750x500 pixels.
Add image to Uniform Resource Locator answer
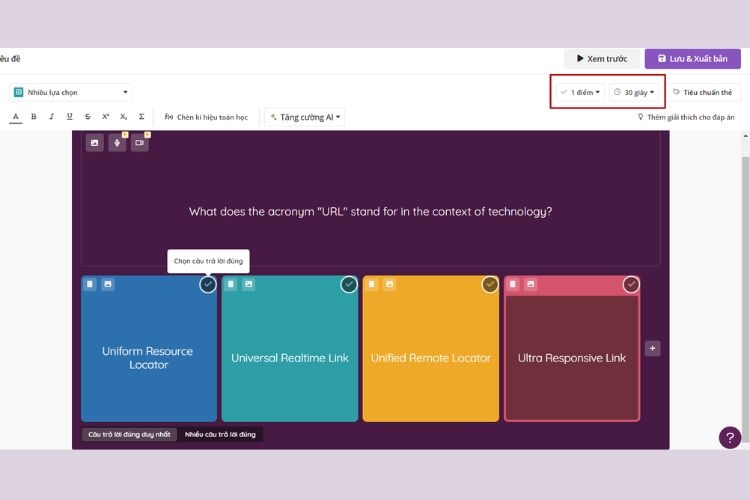108,284
